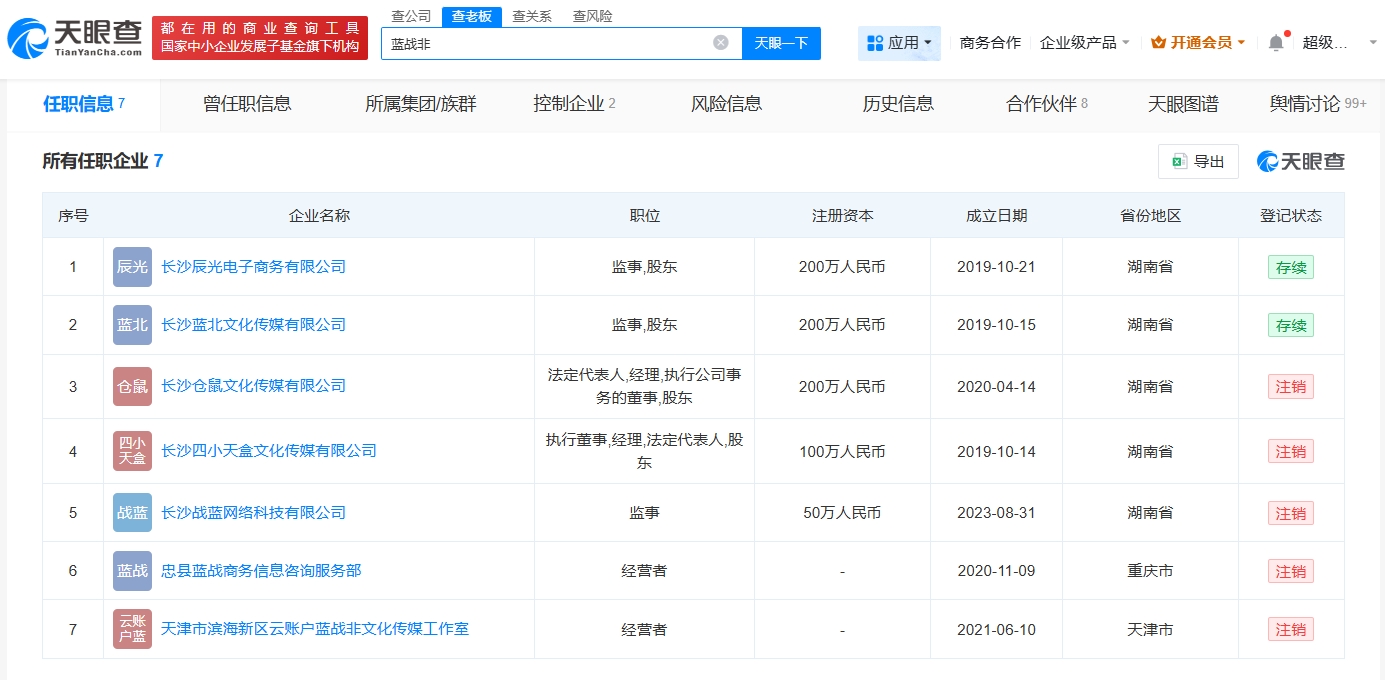Click the 仓鼠 company logo thumbnail
The width and height of the screenshot is (1385, 680).
point(132,386)
